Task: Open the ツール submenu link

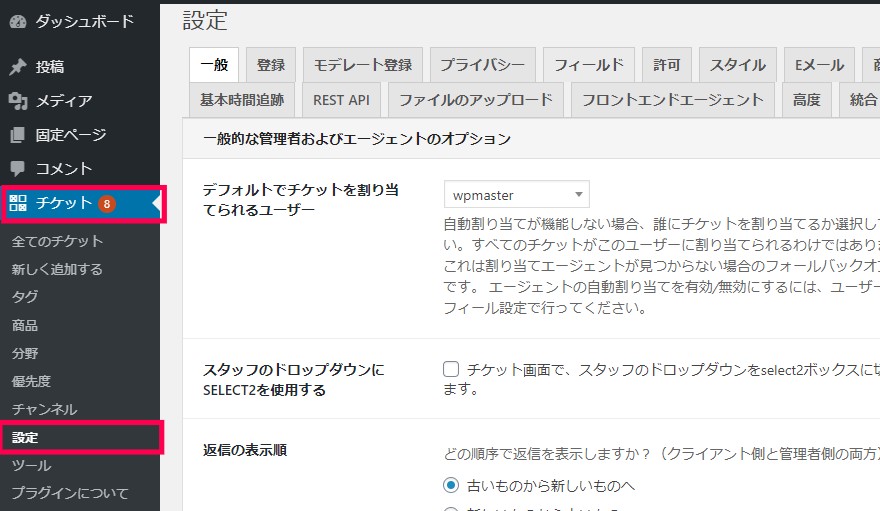Action: [x=31, y=466]
